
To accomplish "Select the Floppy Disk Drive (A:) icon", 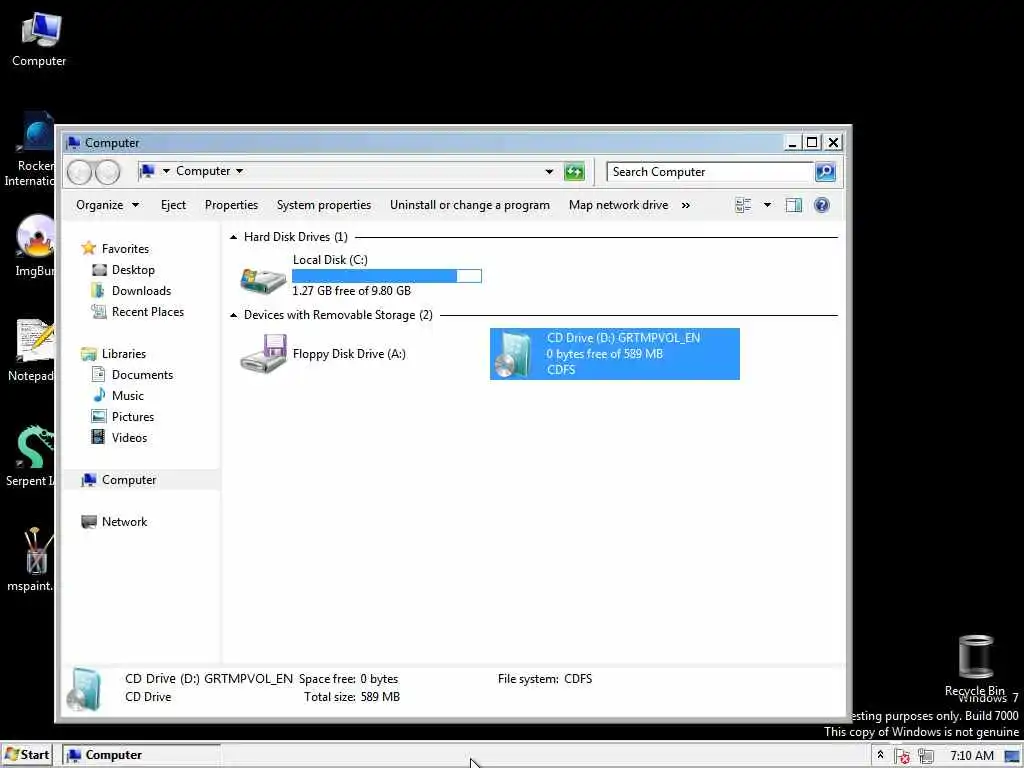I will pos(263,353).
